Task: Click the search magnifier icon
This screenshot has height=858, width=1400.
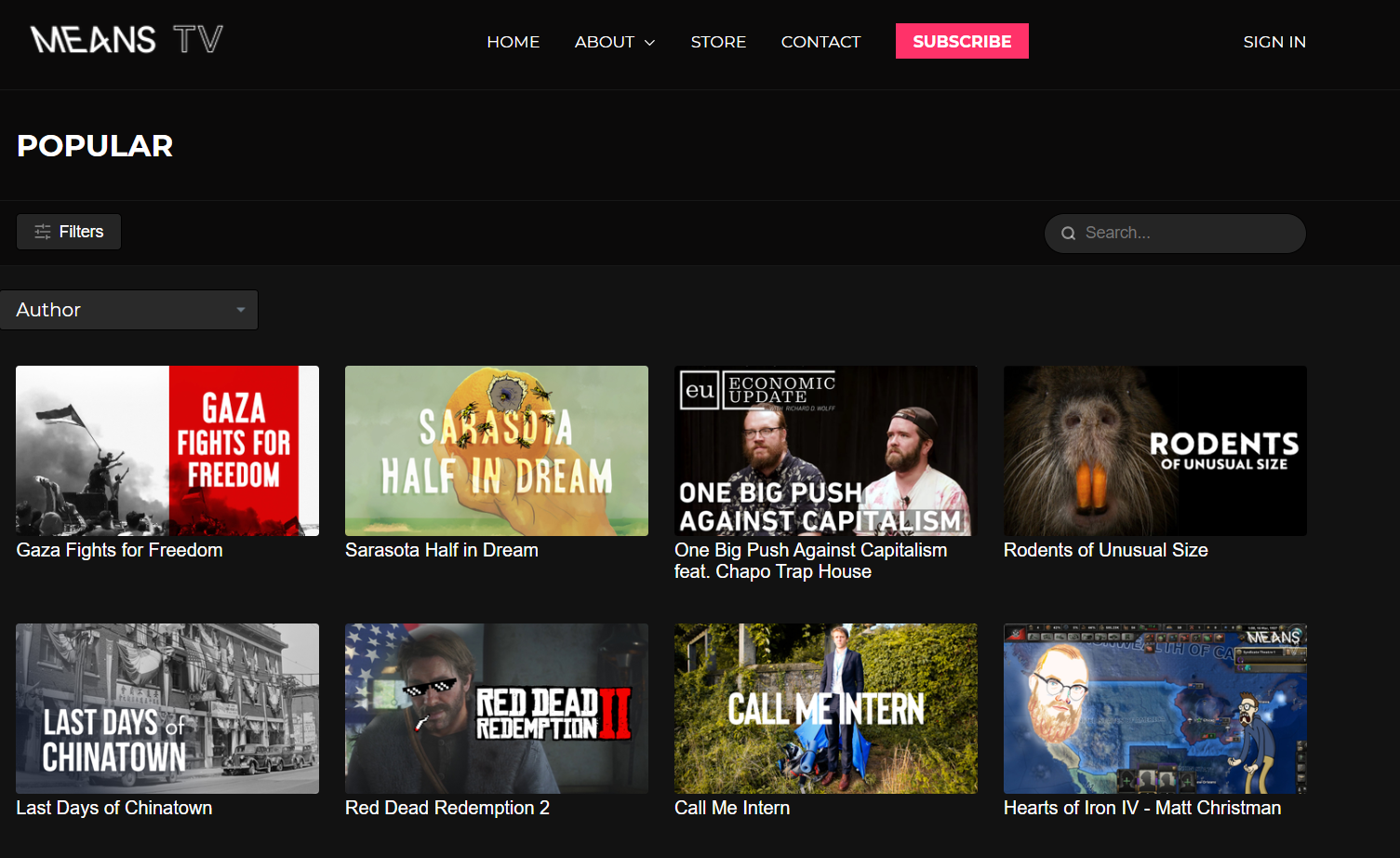Action: [1068, 234]
